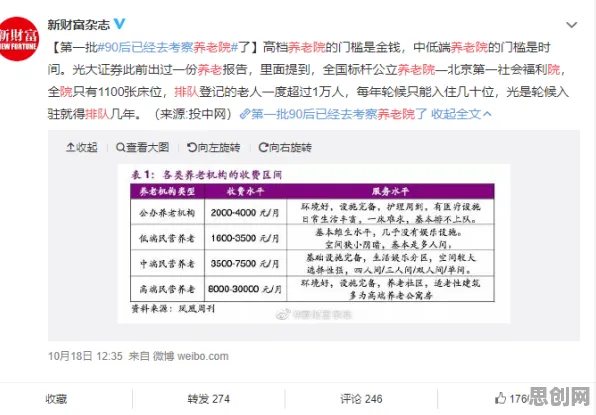Click the magnifier icon beside 查看大图

(x=120, y=147)
